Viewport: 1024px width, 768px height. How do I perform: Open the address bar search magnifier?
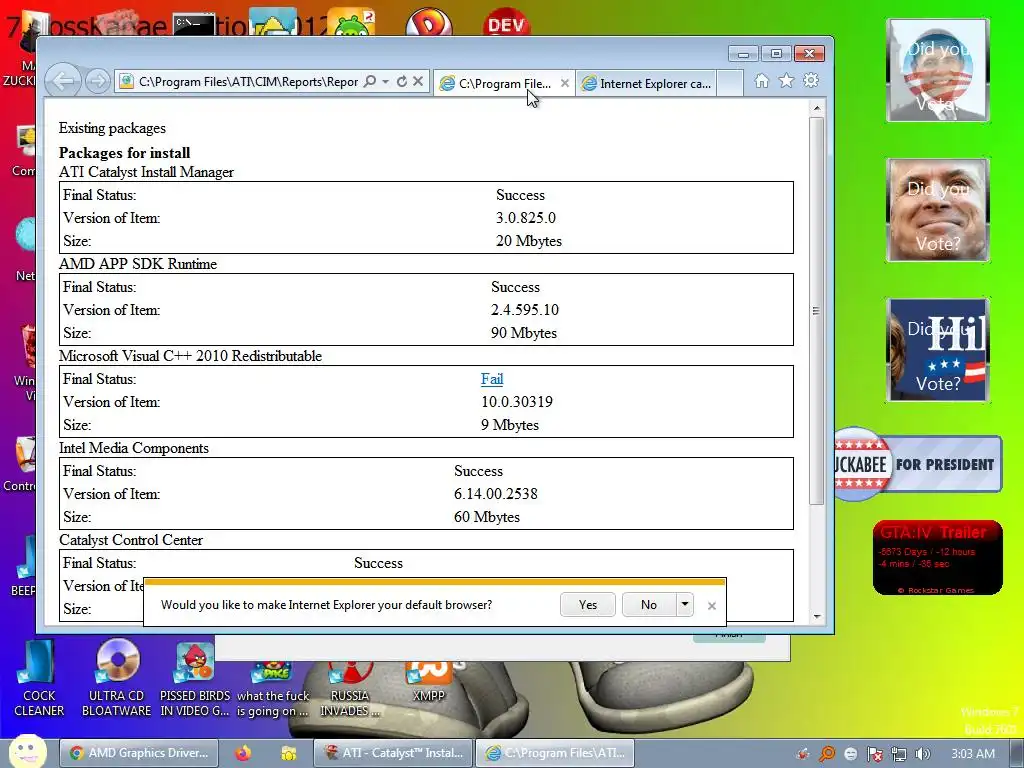[370, 82]
